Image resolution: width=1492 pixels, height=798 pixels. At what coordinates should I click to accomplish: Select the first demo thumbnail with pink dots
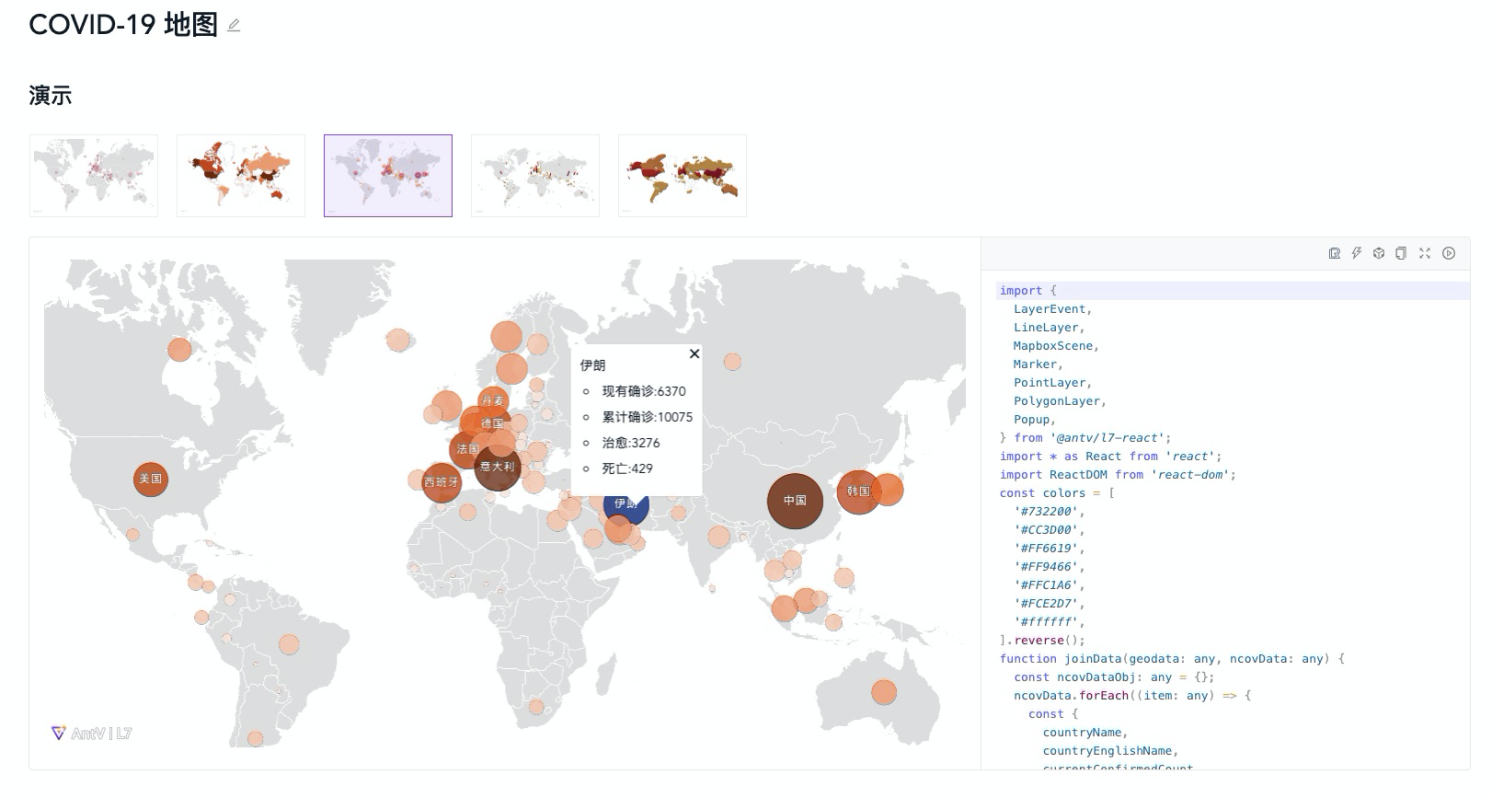pos(93,175)
